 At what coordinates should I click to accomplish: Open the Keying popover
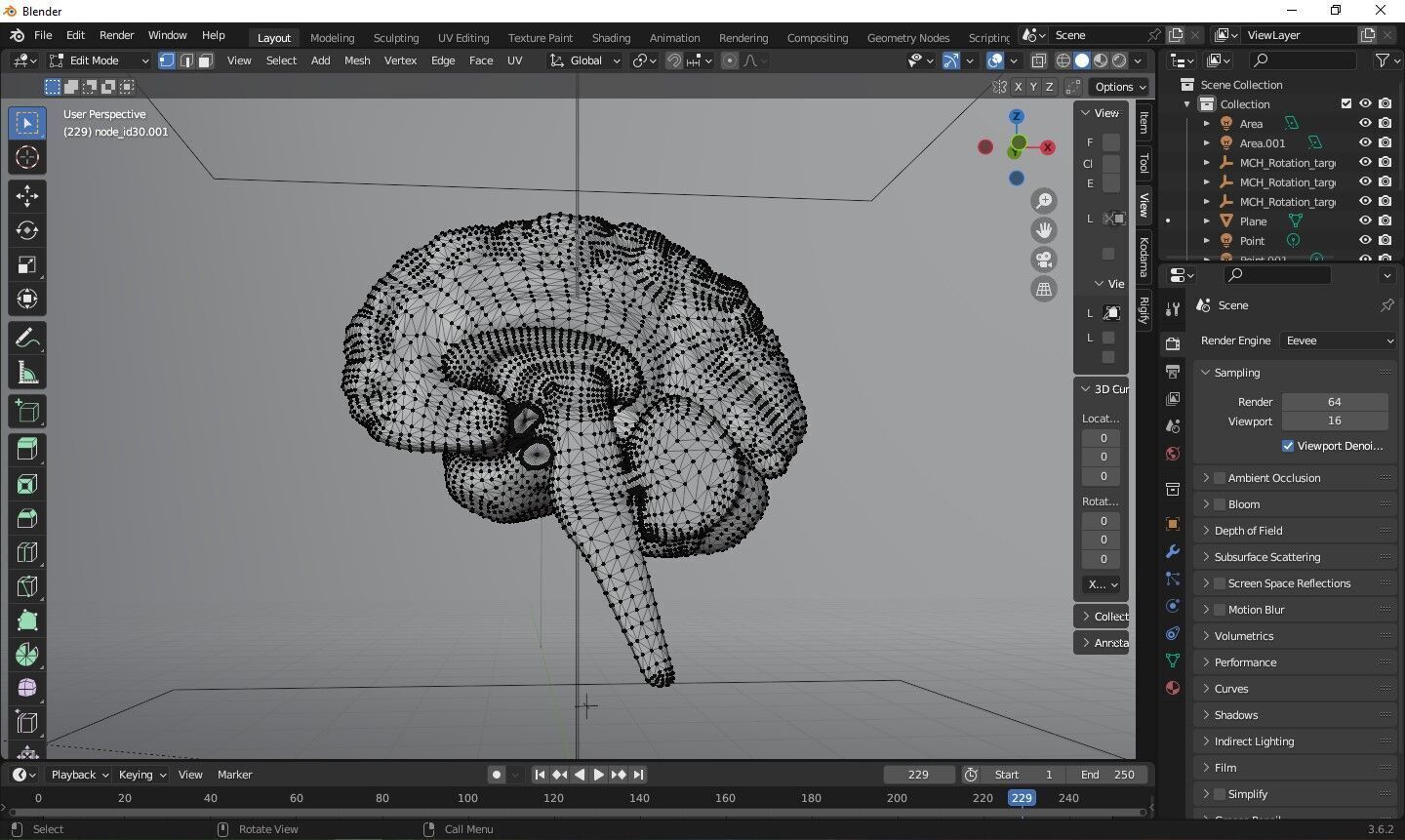[x=142, y=775]
